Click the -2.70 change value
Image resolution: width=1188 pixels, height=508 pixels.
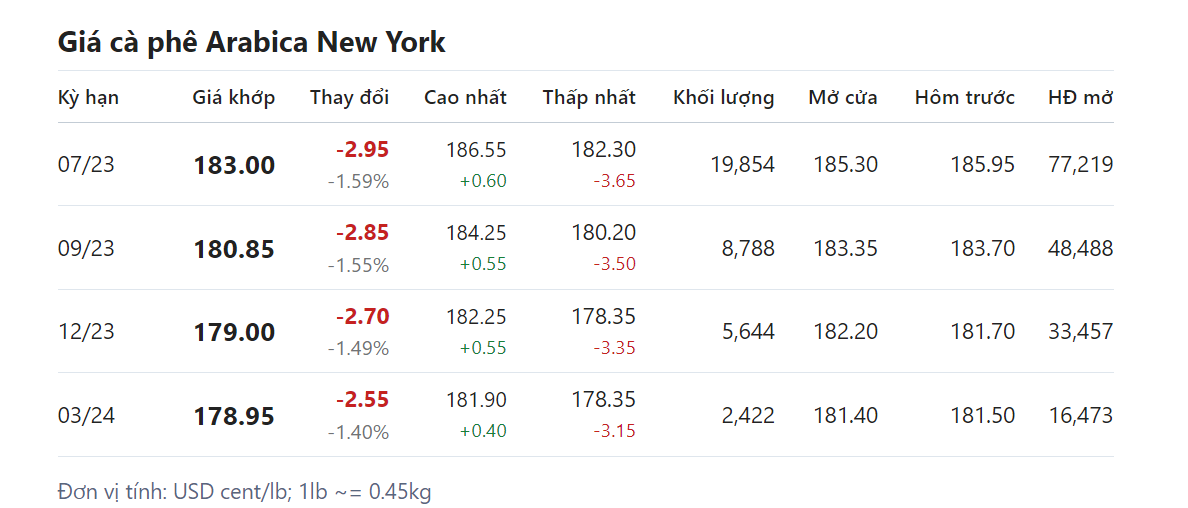pos(362,316)
